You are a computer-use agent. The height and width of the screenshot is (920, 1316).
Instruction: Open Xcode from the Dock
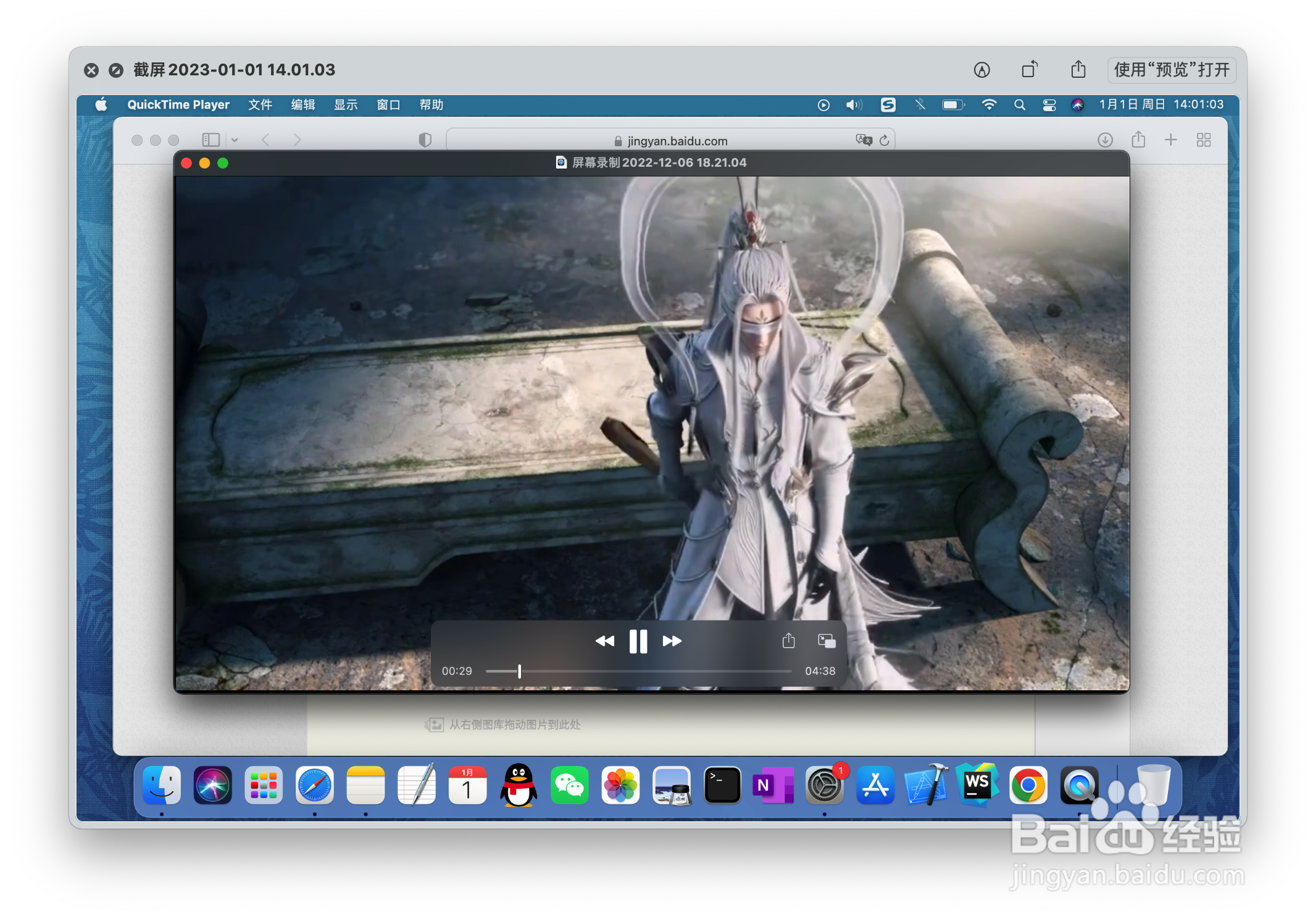click(926, 785)
